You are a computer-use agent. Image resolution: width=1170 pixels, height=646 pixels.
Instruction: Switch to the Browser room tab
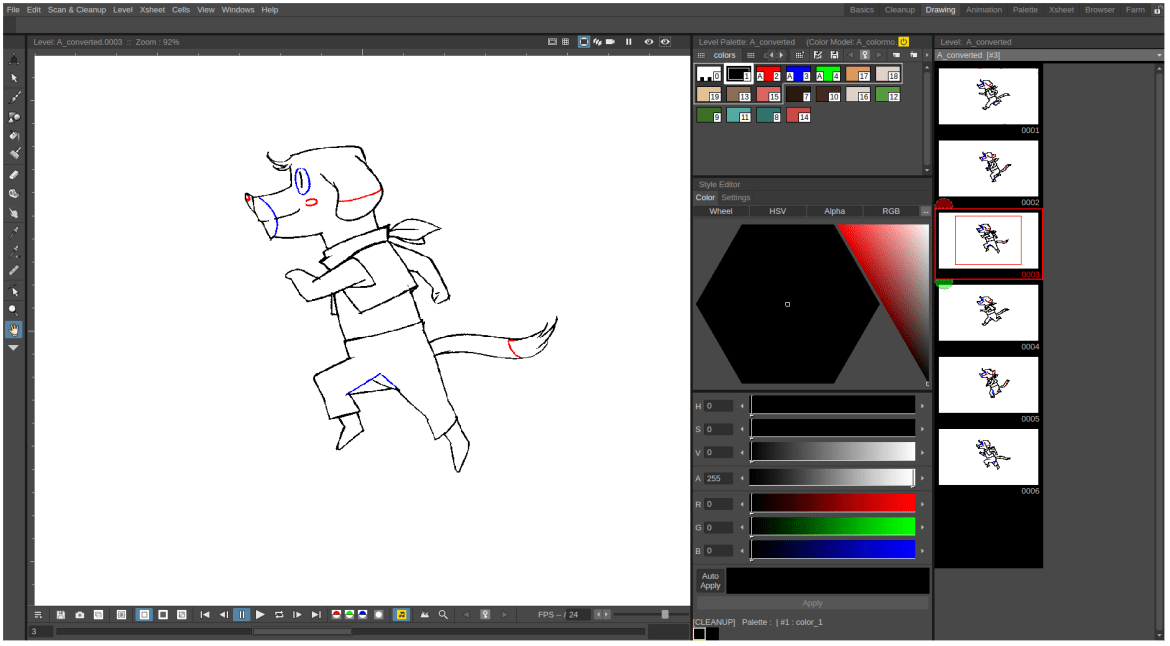[x=1100, y=10]
